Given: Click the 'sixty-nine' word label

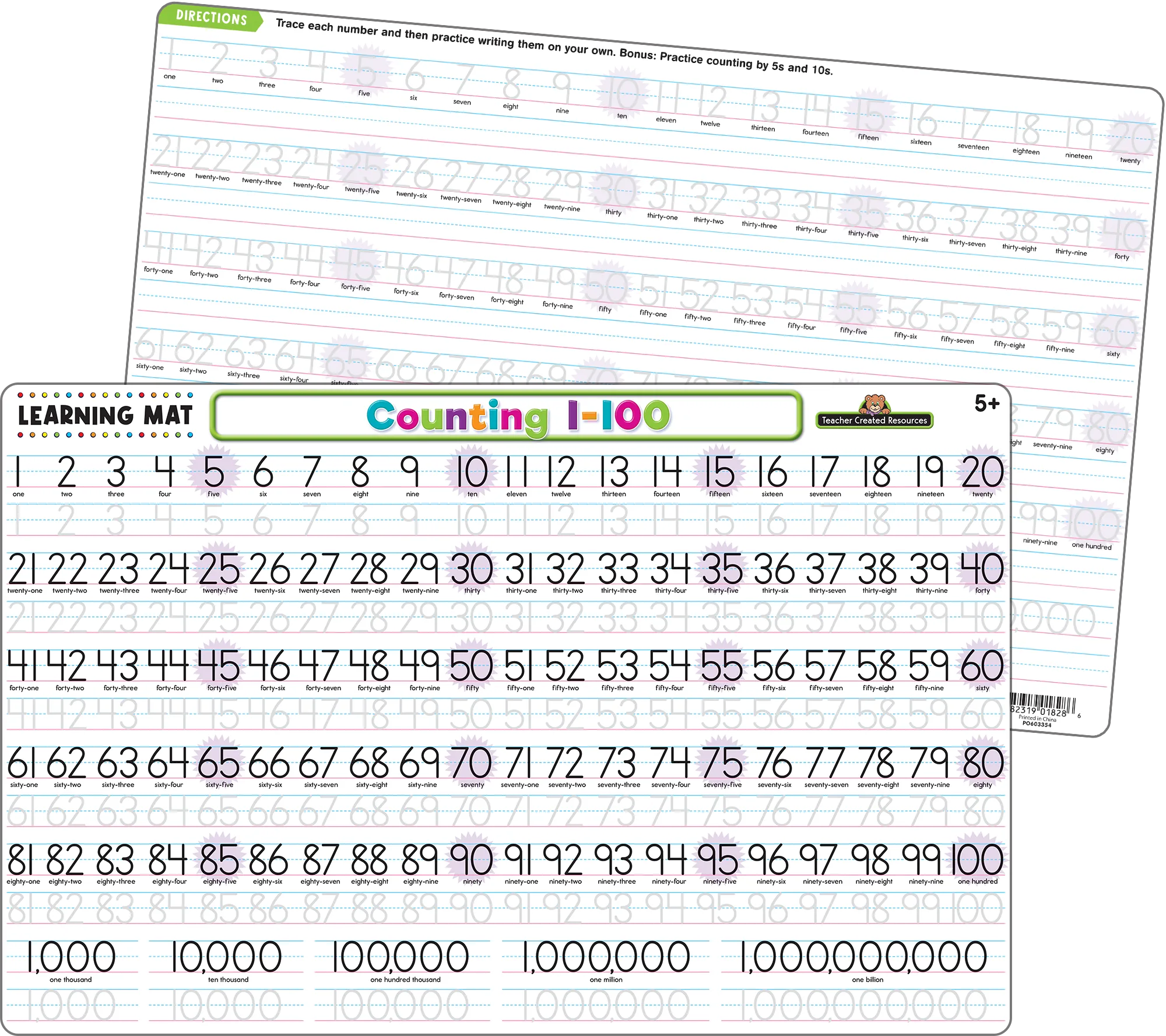Looking at the screenshot, I should pyautogui.click(x=422, y=785).
